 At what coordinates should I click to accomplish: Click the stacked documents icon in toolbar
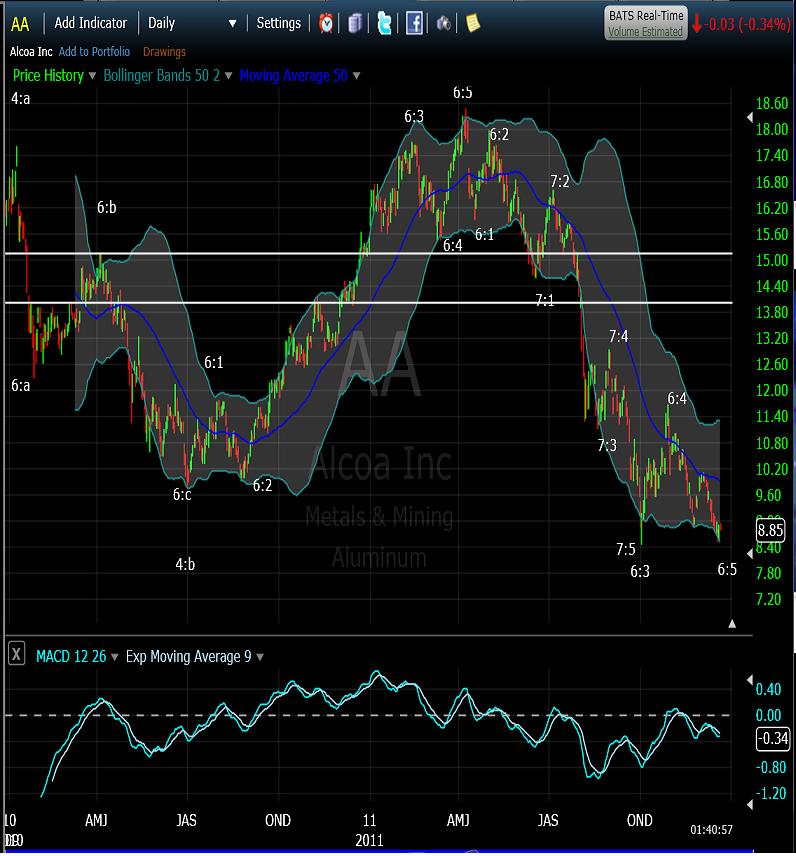point(355,23)
